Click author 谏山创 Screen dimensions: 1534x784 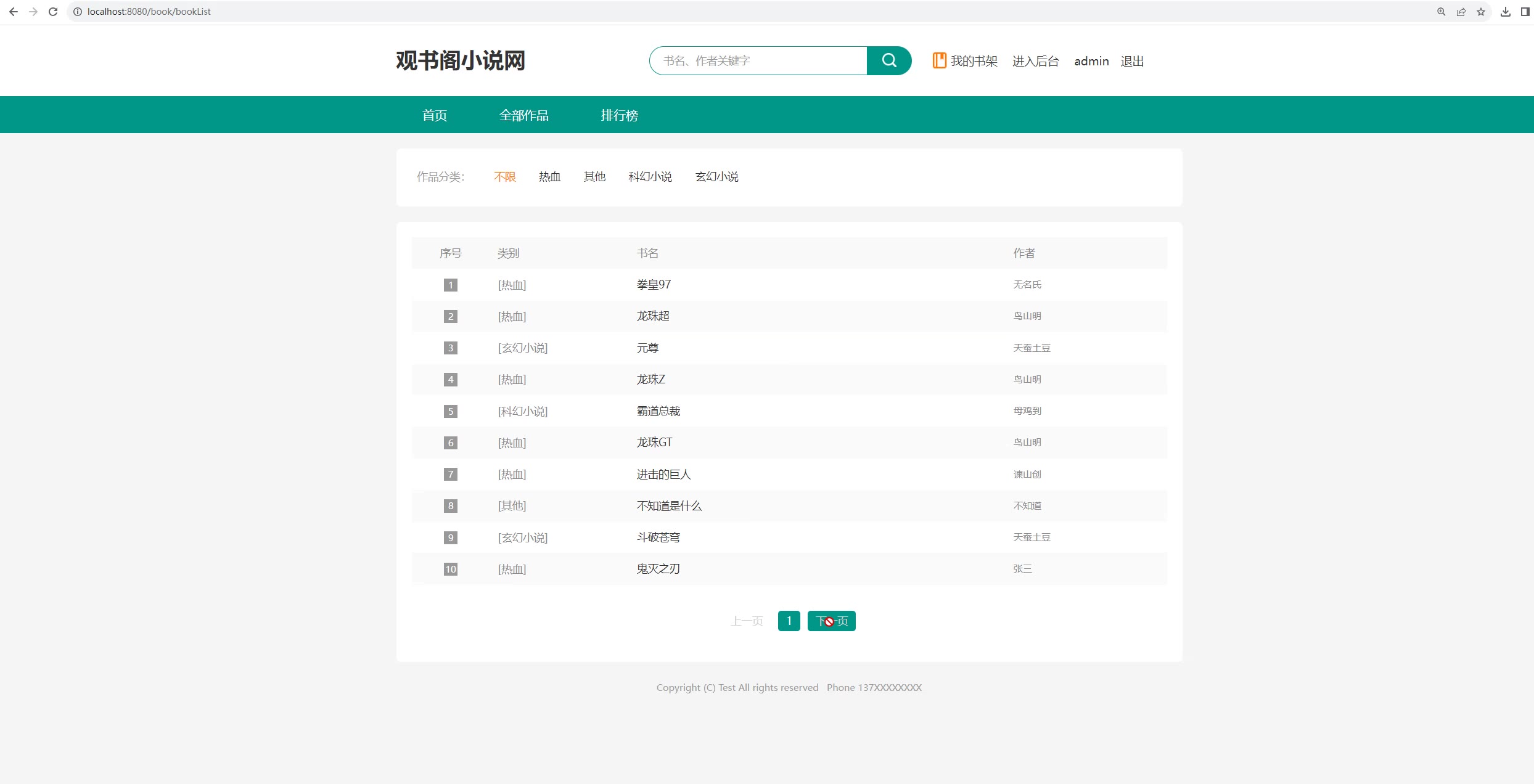[1027, 475]
